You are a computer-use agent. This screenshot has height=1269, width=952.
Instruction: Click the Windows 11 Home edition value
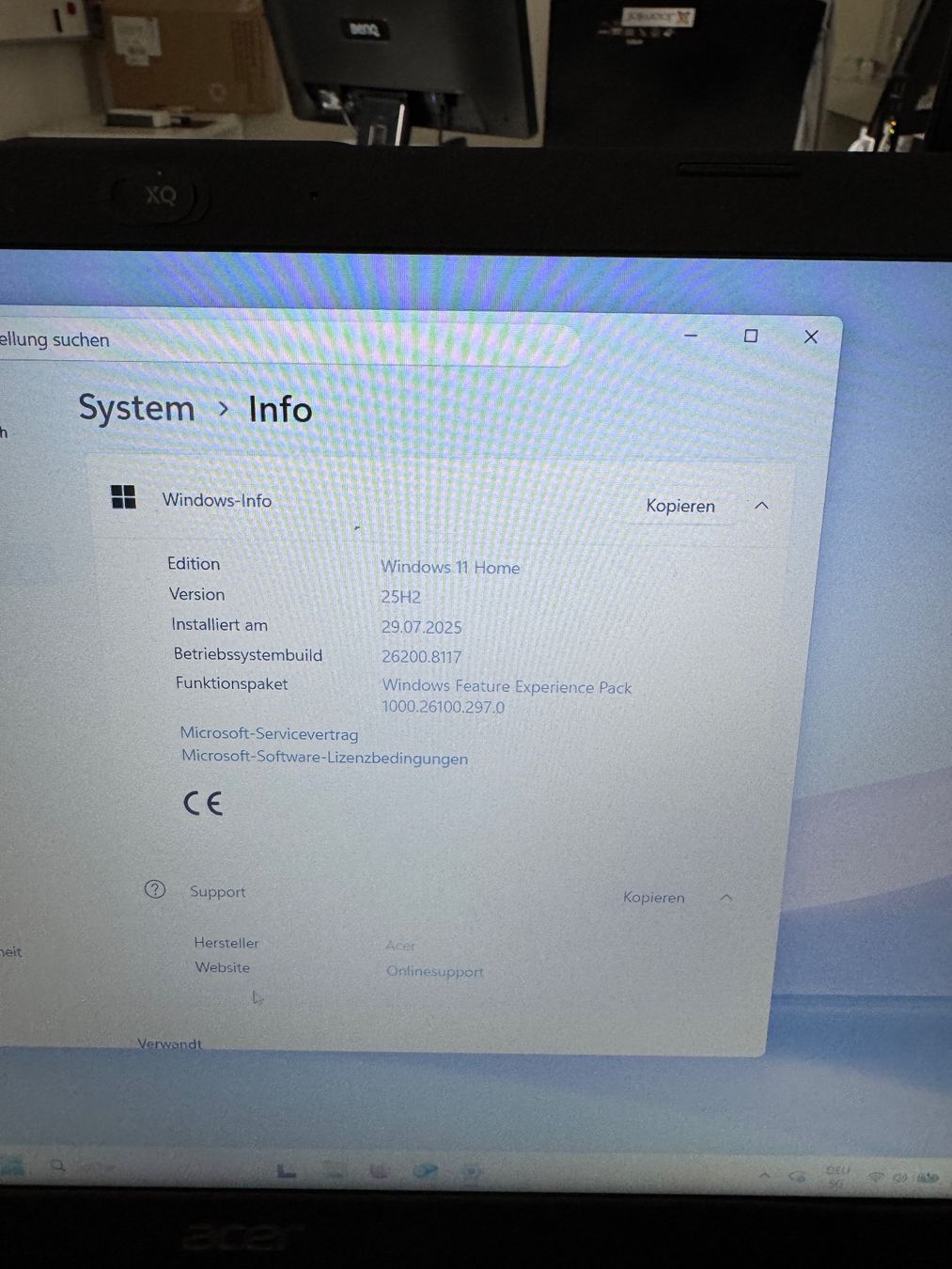pyautogui.click(x=449, y=567)
